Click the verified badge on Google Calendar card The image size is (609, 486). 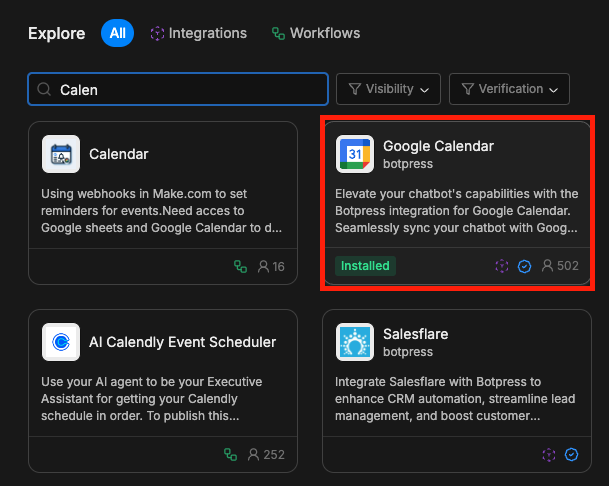pyautogui.click(x=524, y=266)
